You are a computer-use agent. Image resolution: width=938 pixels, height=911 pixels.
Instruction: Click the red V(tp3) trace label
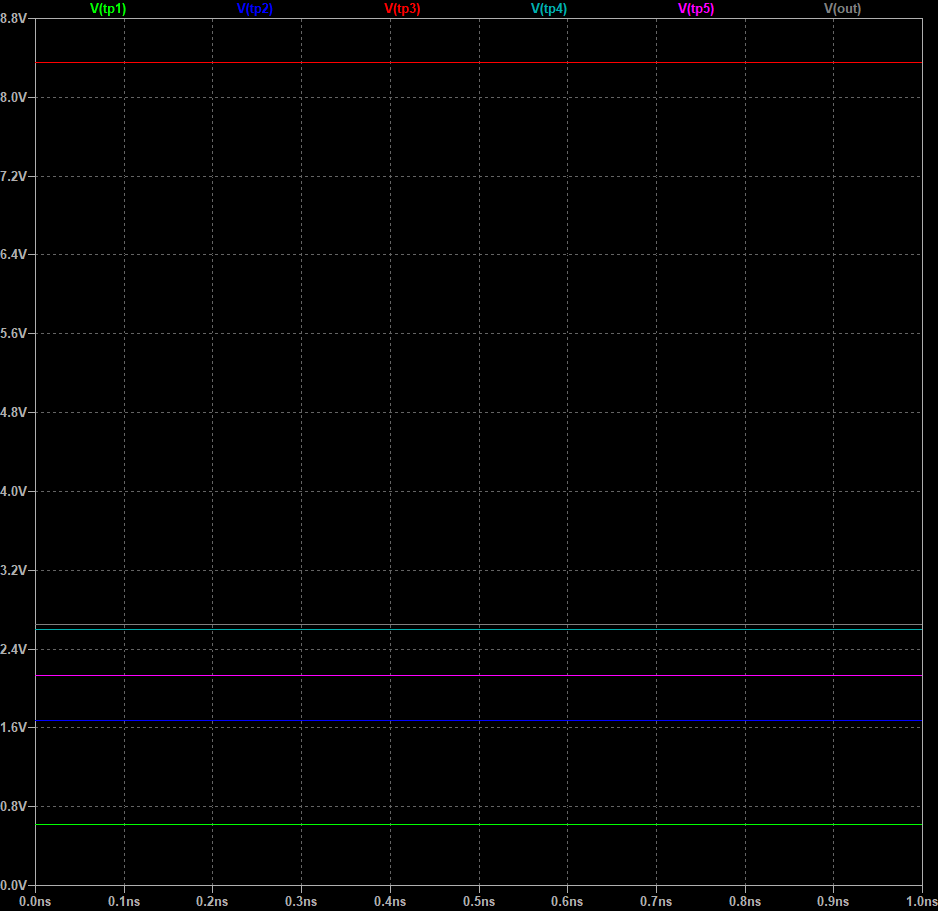click(402, 9)
